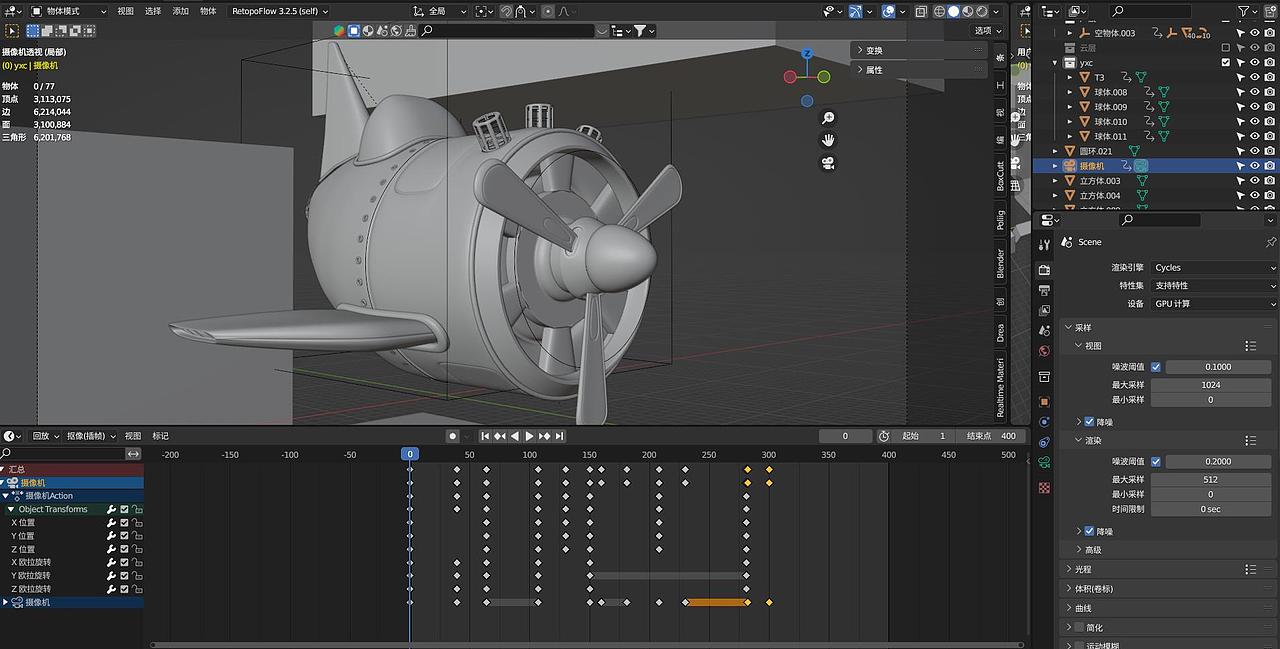This screenshot has width=1280, height=649.
Task: Click the zoom magnifier viewport gizmo
Action: 828,118
